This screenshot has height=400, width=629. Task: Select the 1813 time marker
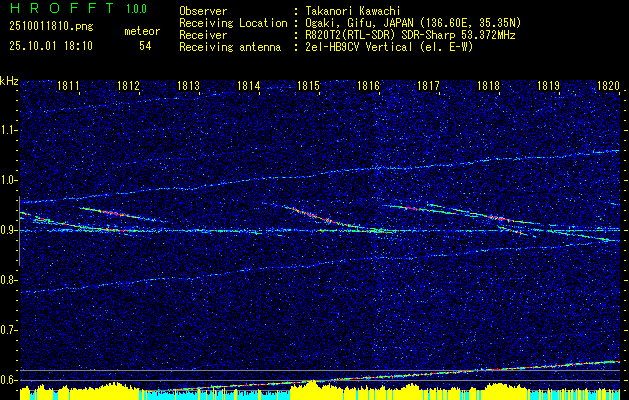[189, 87]
